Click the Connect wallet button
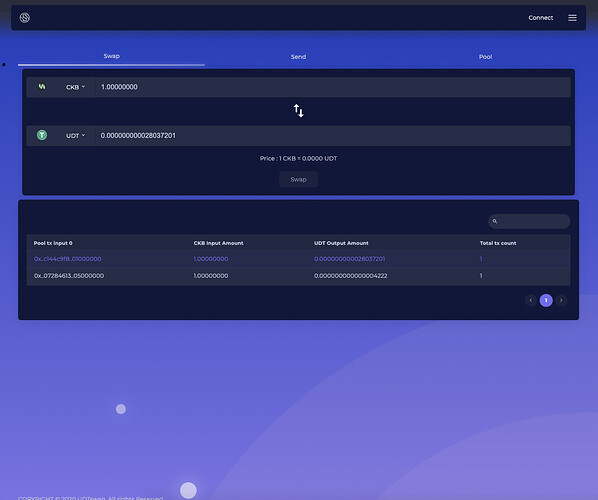Viewport: 598px width, 500px height. point(540,18)
